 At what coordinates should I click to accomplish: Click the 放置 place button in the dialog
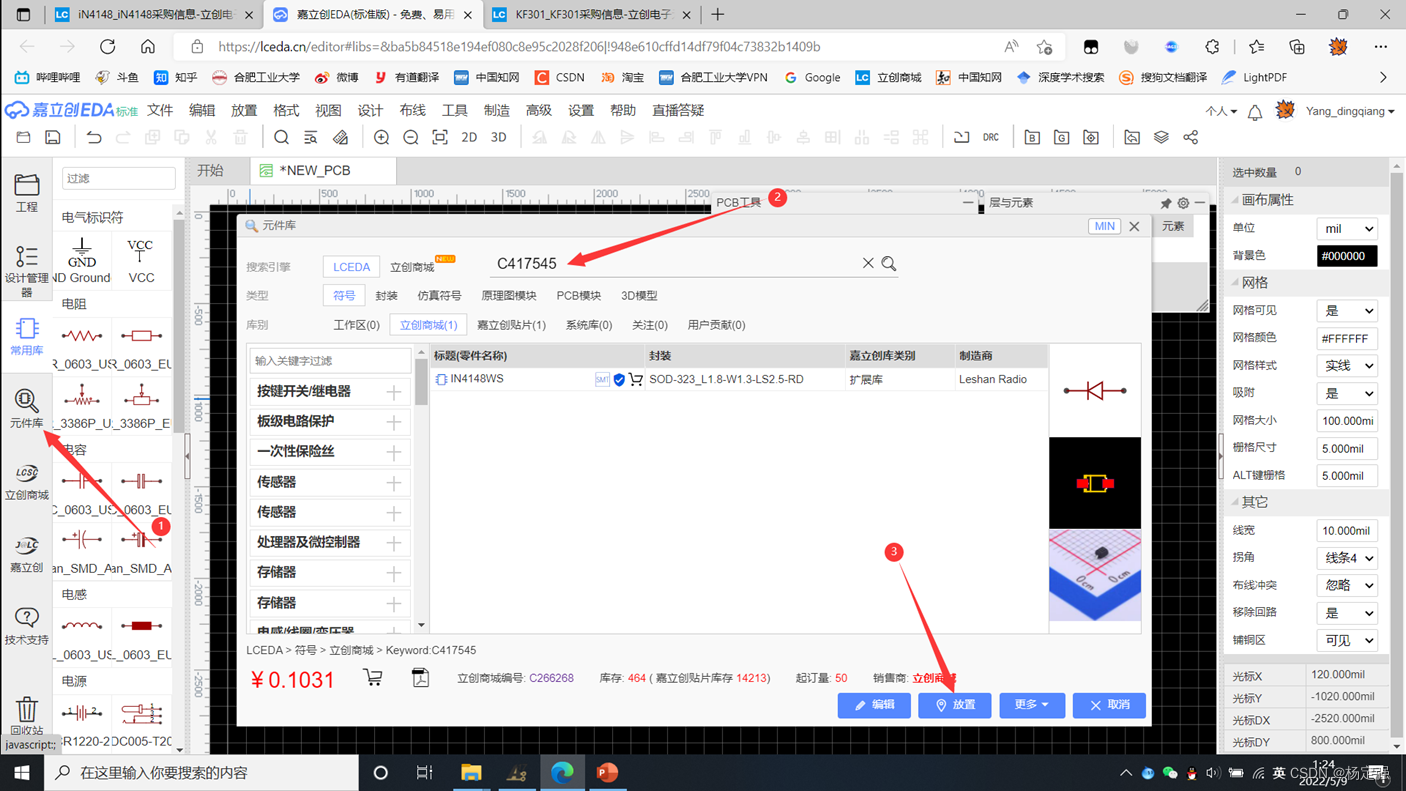click(x=955, y=705)
